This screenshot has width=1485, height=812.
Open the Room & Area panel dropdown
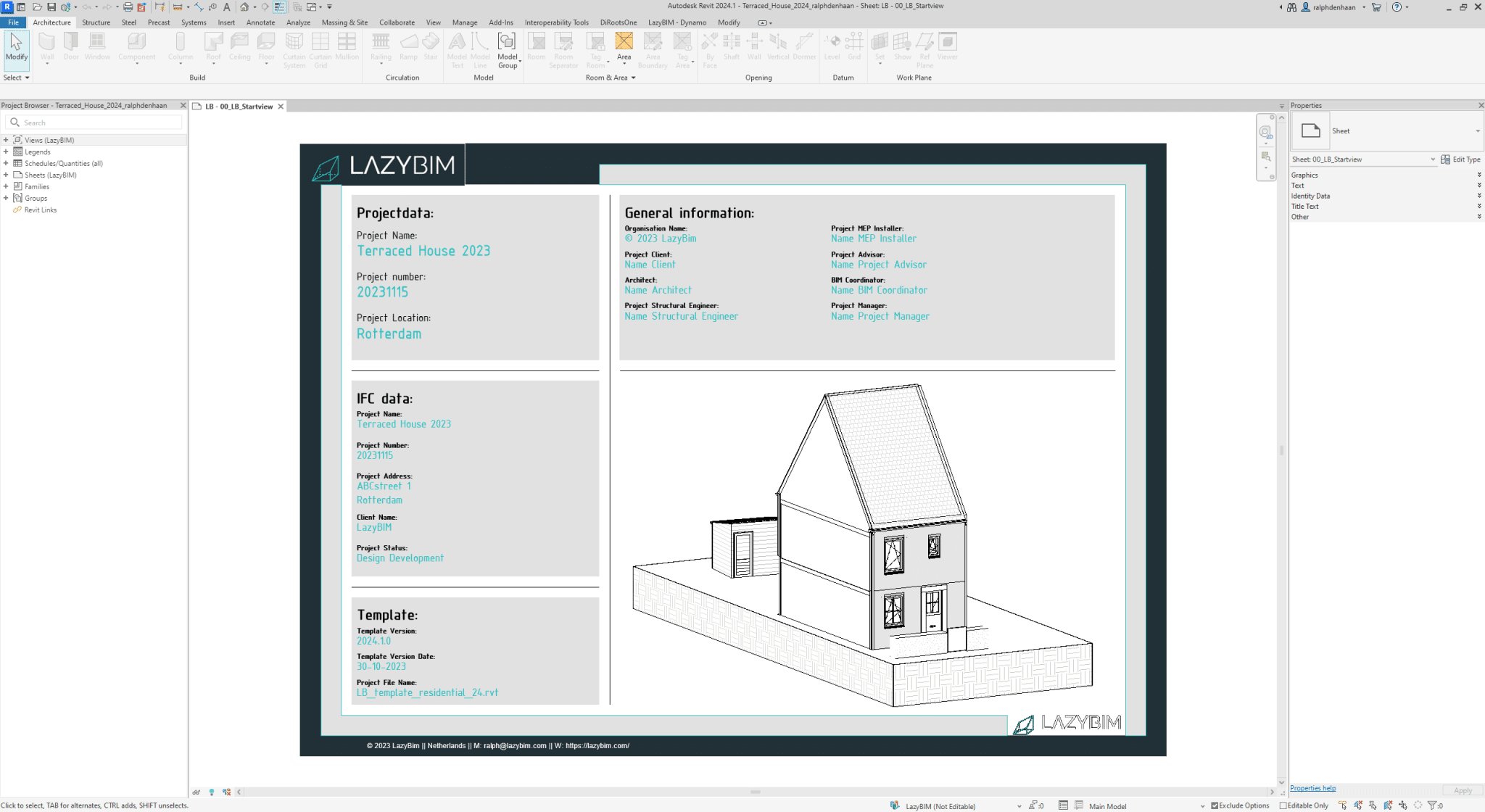coord(633,78)
